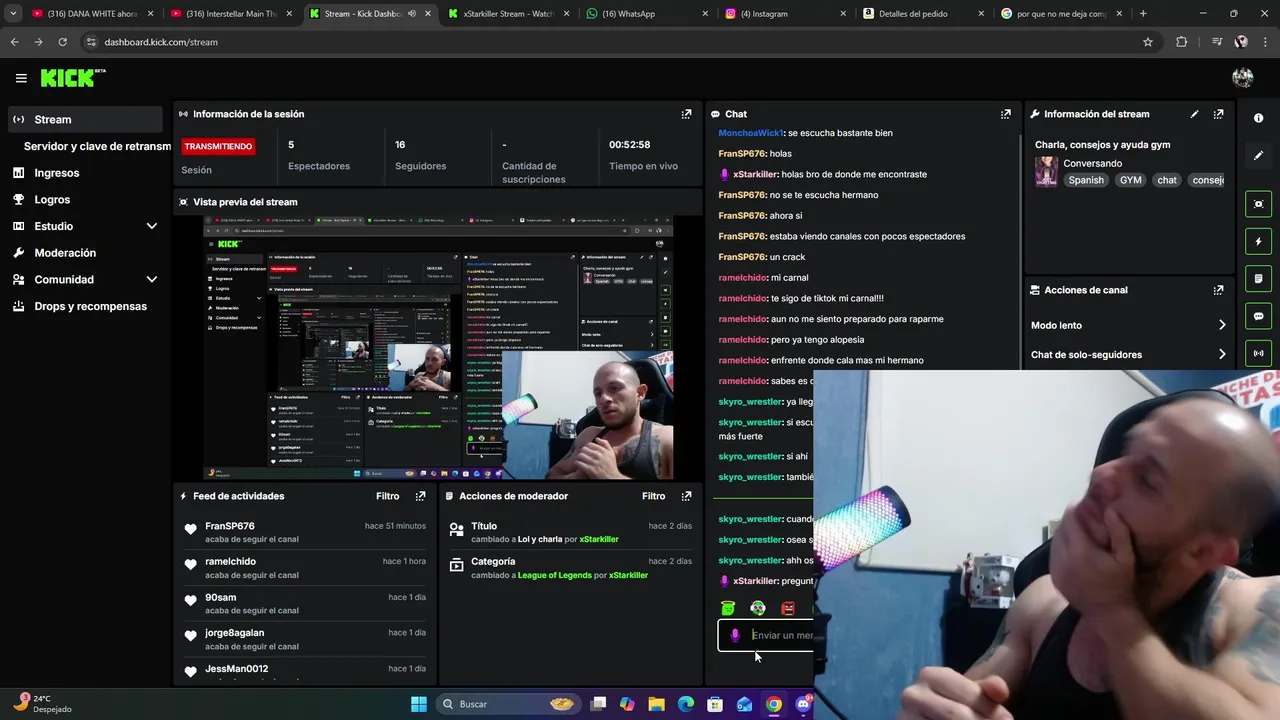The height and width of the screenshot is (720, 1280).
Task: Switch to the xStarkiller Stream tab
Action: click(508, 14)
